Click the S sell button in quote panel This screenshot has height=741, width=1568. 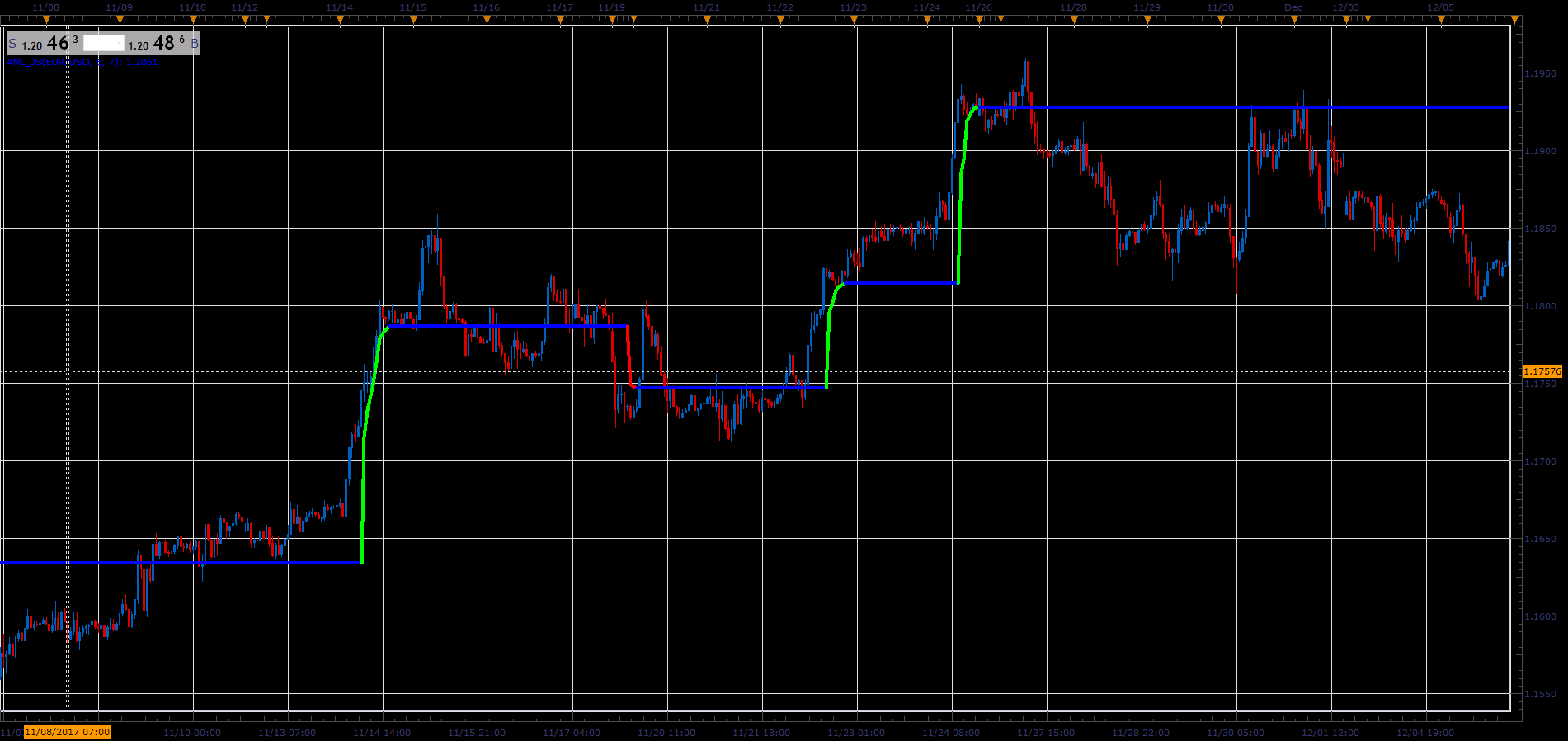[12, 44]
